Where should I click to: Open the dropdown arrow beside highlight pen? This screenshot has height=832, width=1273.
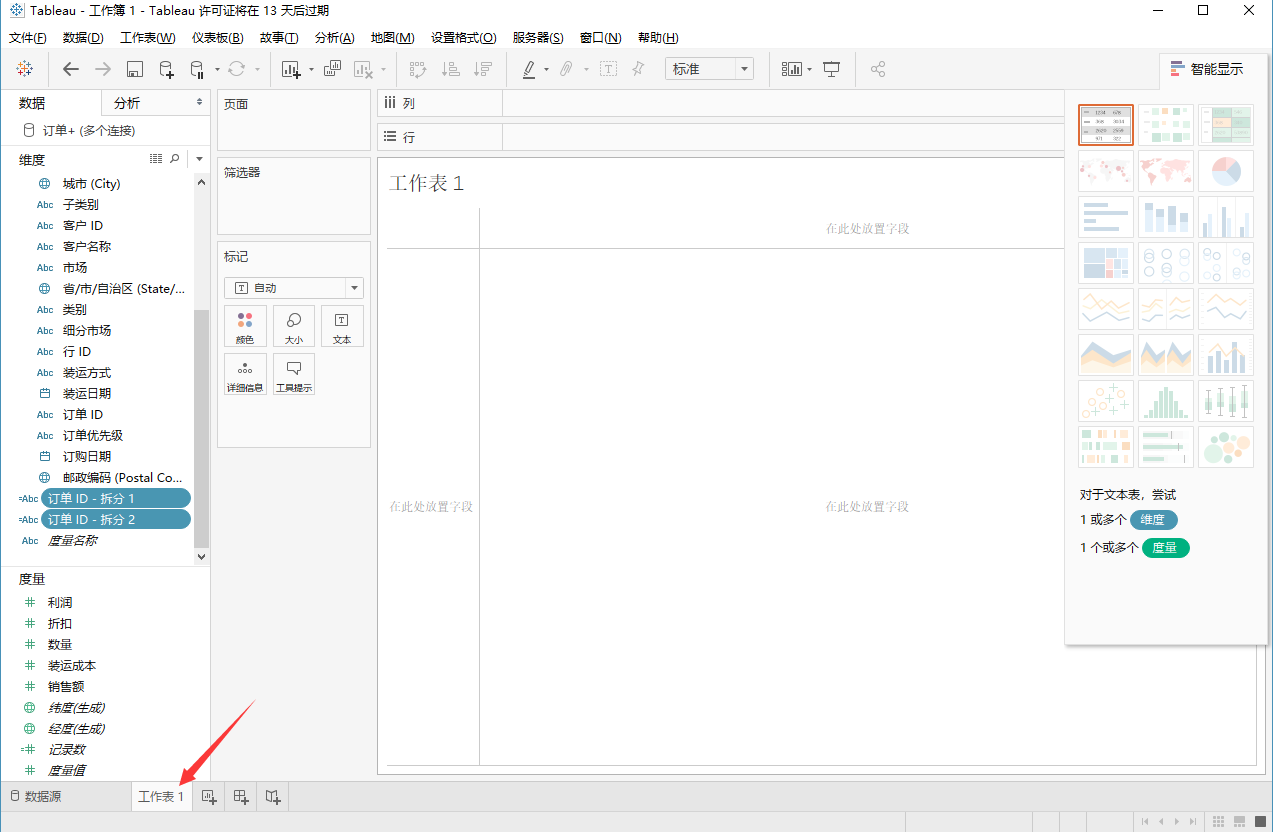[x=546, y=70]
